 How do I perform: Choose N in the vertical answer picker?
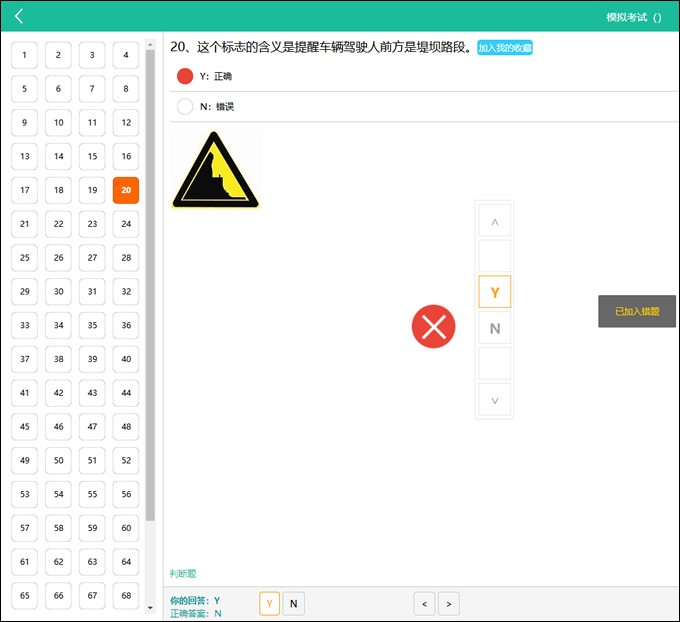(495, 328)
